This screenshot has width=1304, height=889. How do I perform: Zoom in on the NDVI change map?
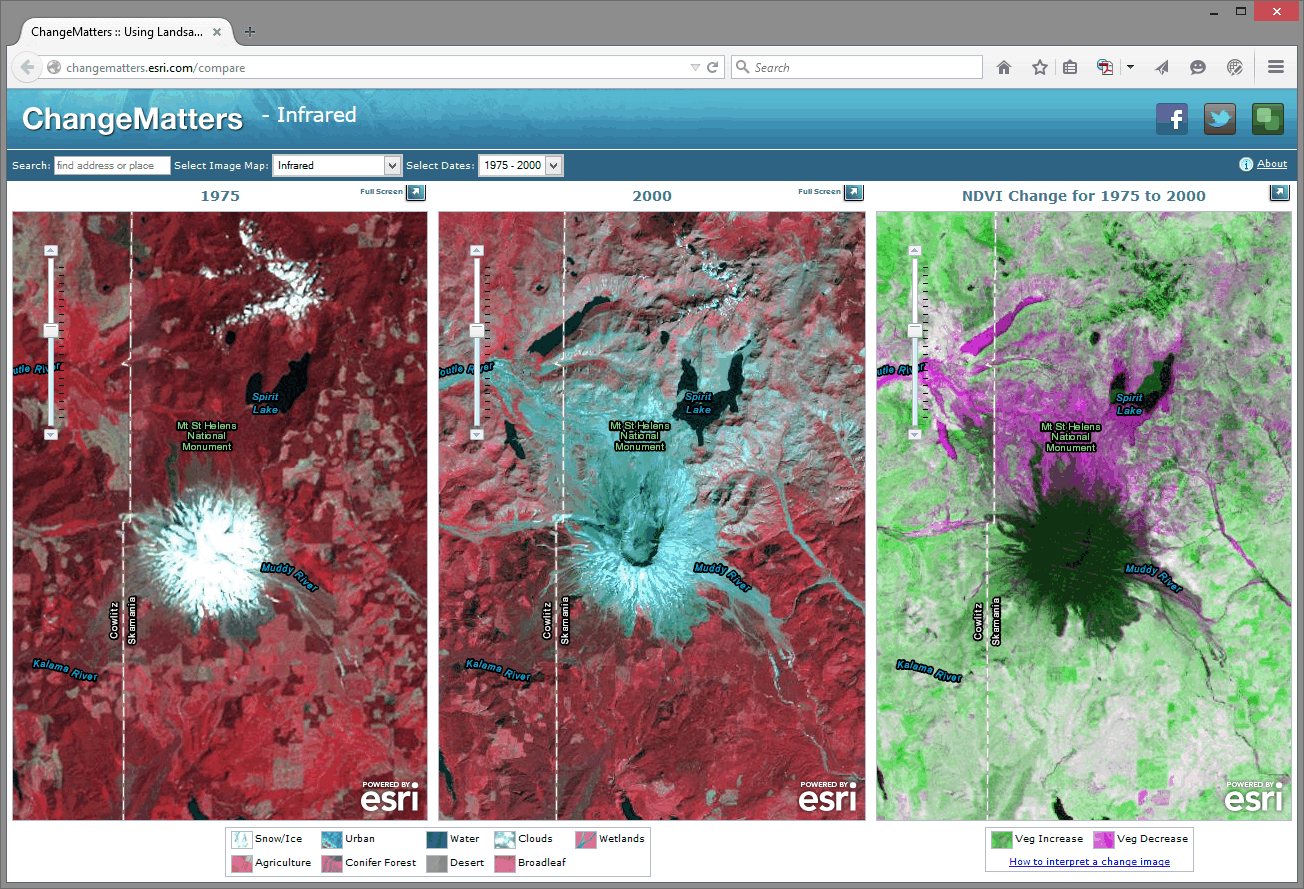914,251
